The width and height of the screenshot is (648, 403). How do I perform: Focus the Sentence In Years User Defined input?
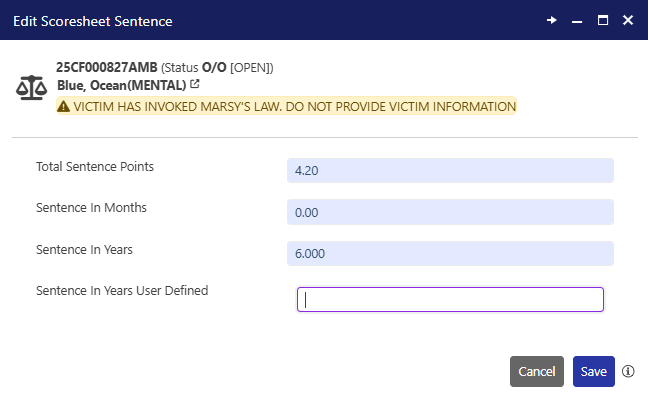[450, 299]
